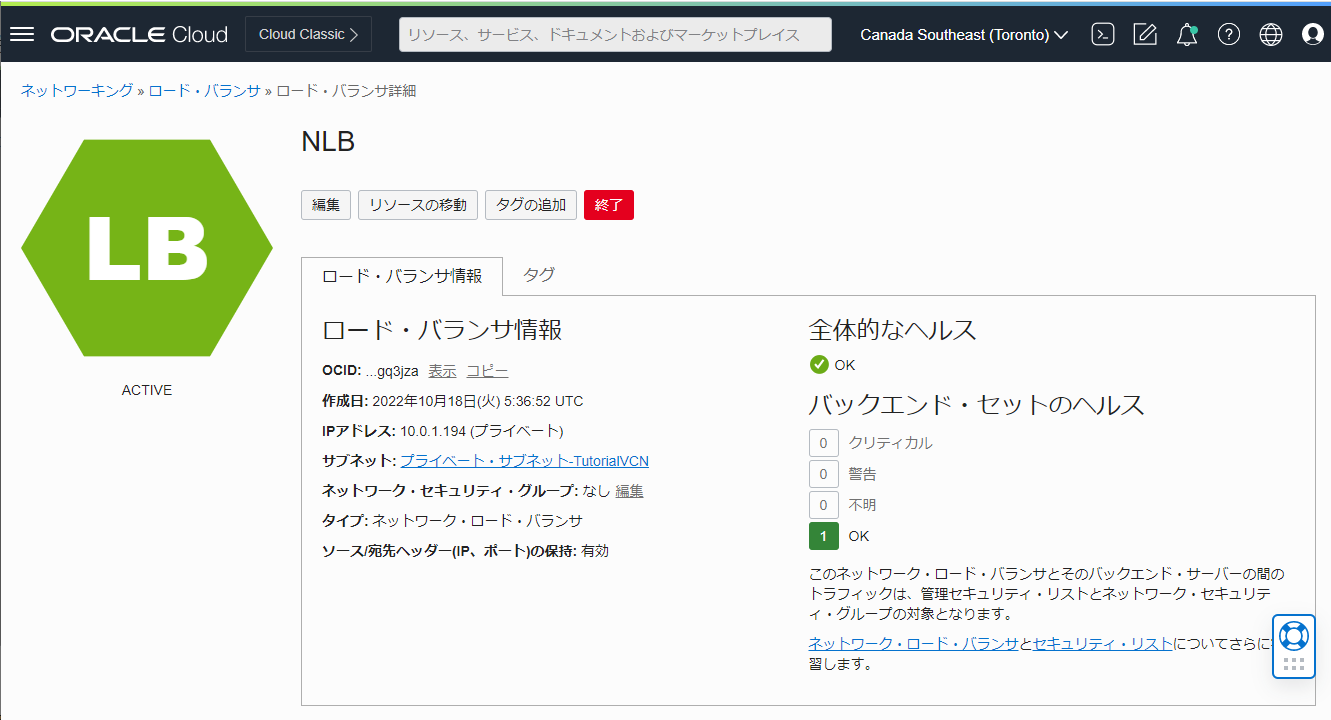The width and height of the screenshot is (1331, 720).
Task: Expand the Canada Southeast (Toronto) region selector
Action: 961,34
